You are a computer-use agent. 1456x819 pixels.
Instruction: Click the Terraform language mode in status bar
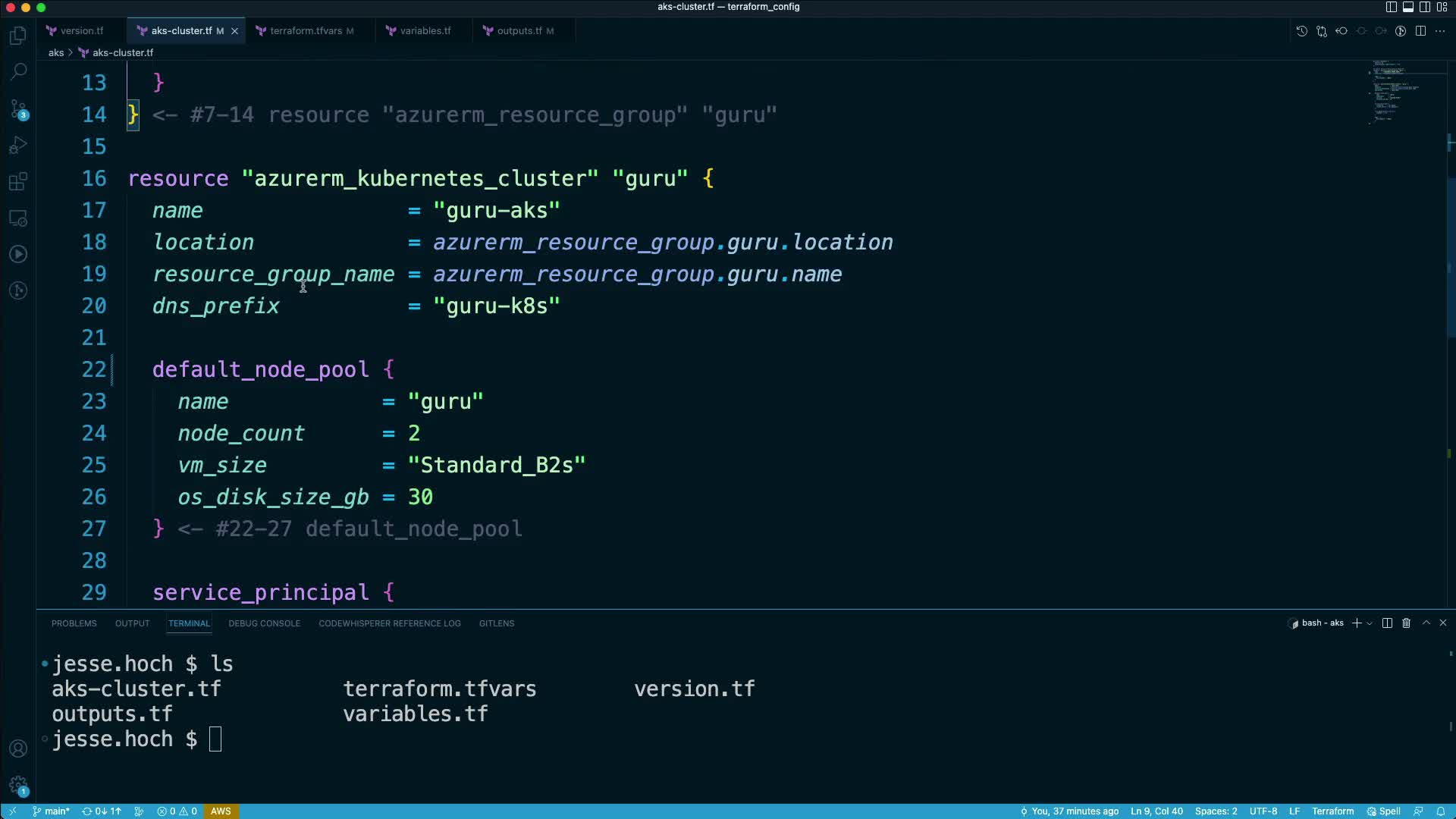coord(1332,811)
